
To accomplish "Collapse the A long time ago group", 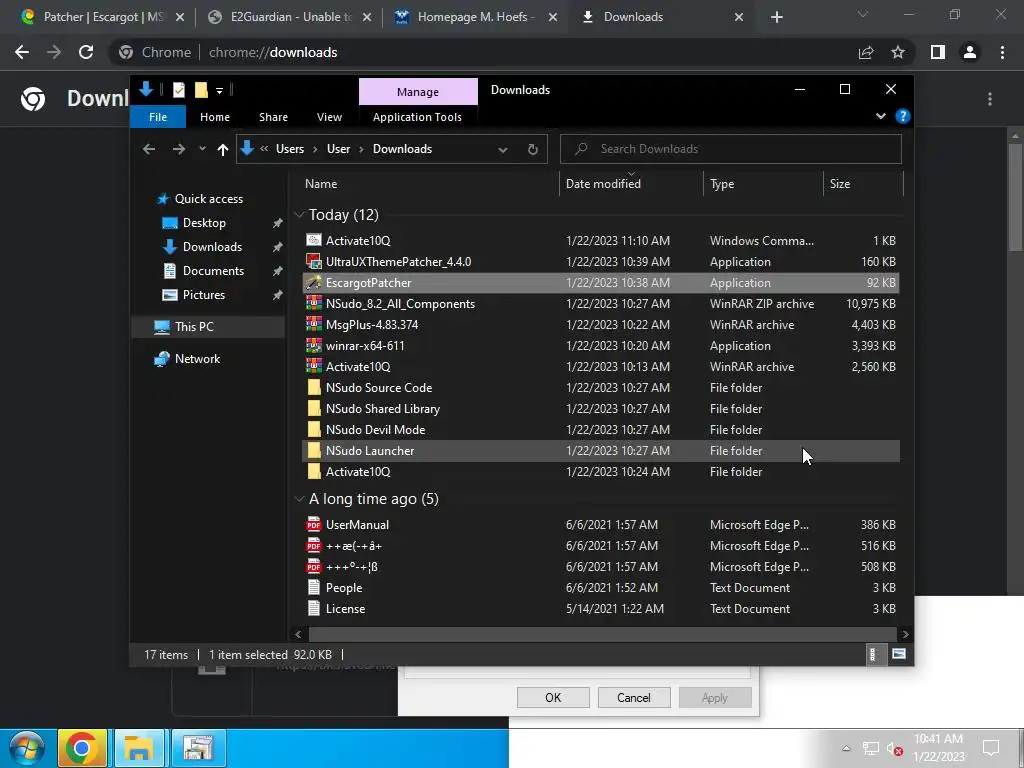I will pyautogui.click(x=300, y=498).
